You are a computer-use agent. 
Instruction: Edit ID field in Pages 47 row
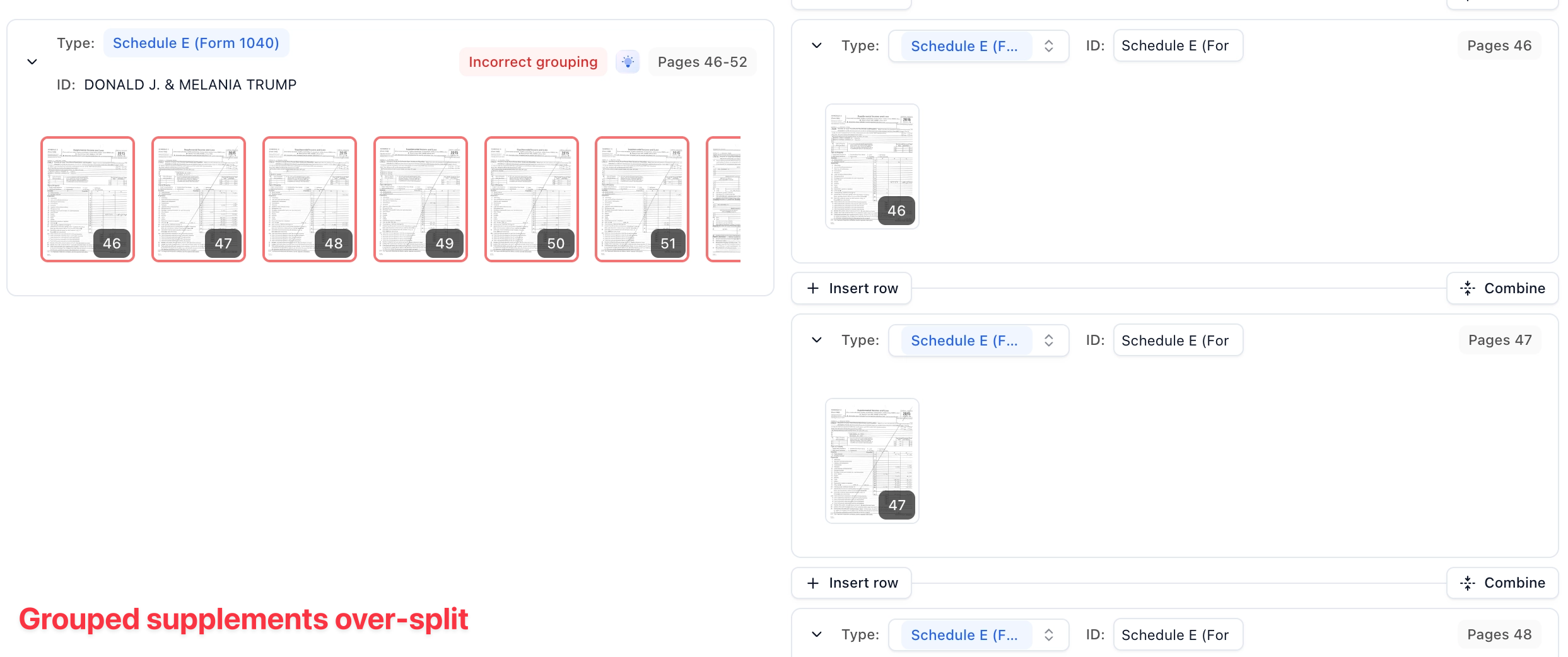click(x=1178, y=340)
